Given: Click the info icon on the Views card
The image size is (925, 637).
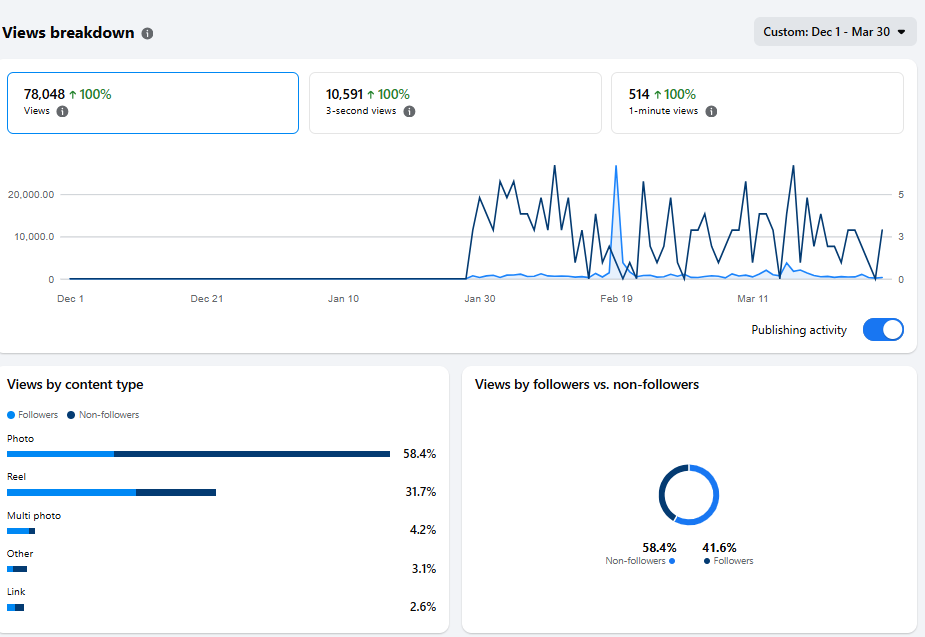Looking at the screenshot, I should point(61,112).
